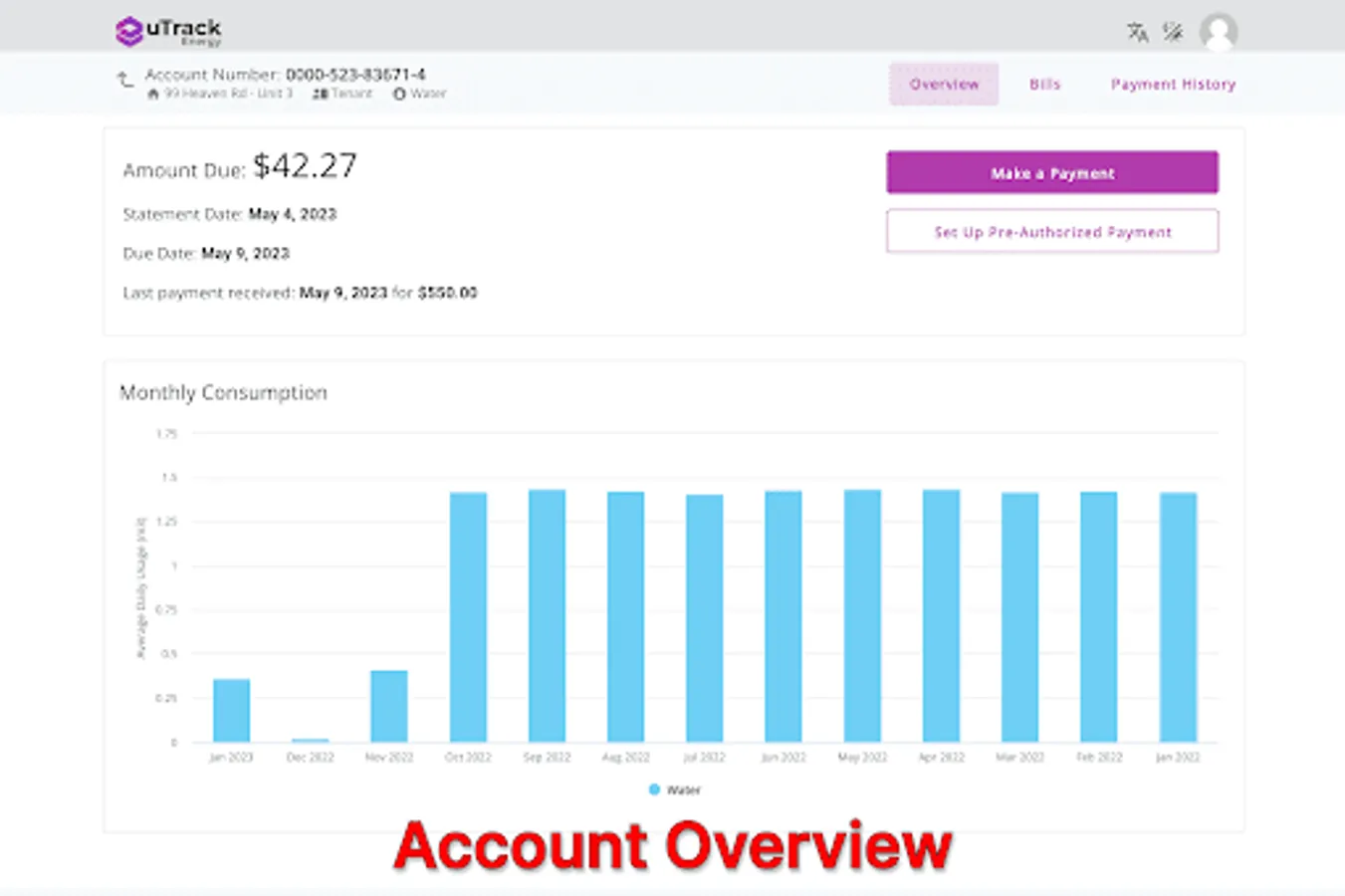Click the Water label beside the account address
This screenshot has width=1345, height=896.
[428, 94]
